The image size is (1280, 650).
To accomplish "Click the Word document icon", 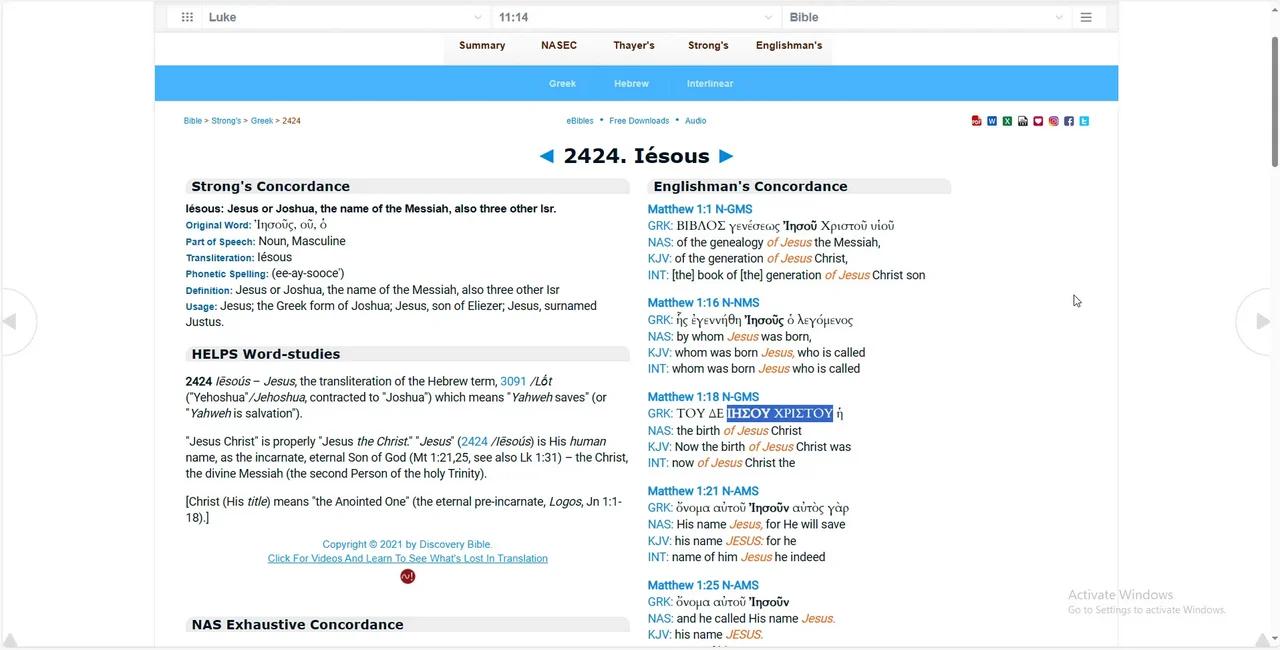I will [992, 121].
